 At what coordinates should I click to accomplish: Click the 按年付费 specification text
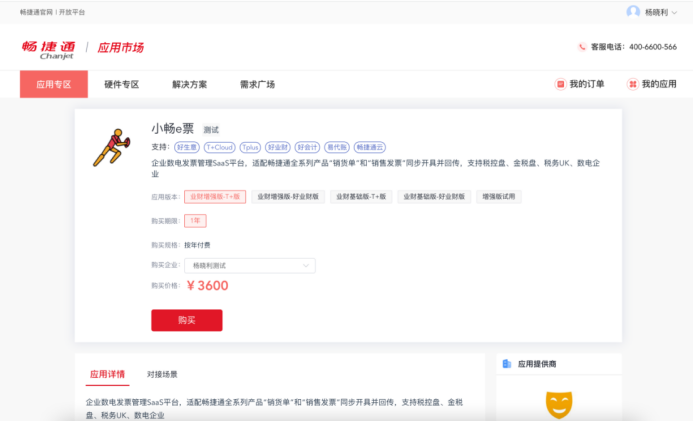(197, 245)
